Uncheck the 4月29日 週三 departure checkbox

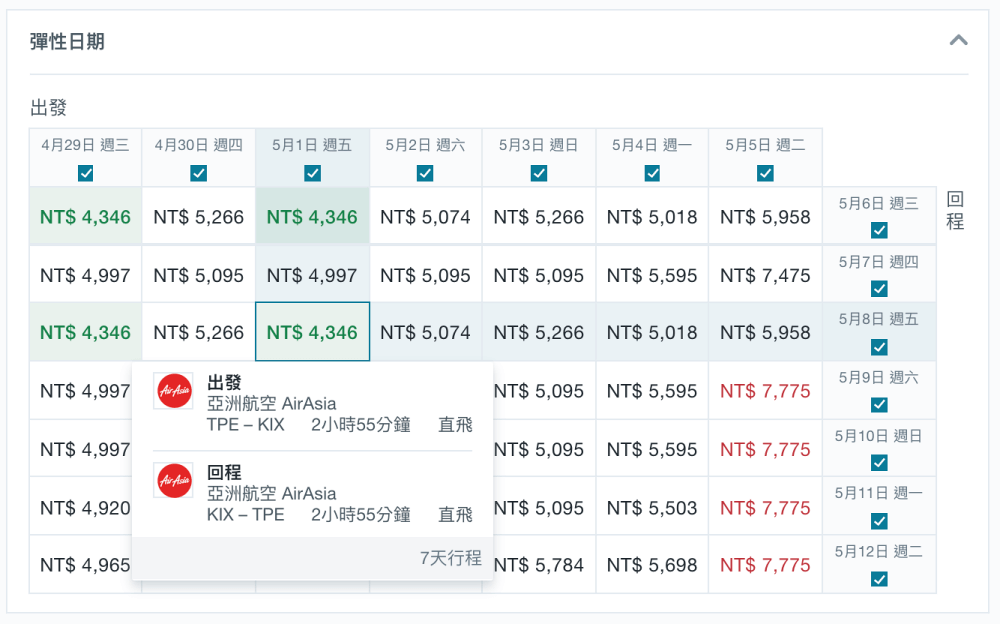click(85, 173)
